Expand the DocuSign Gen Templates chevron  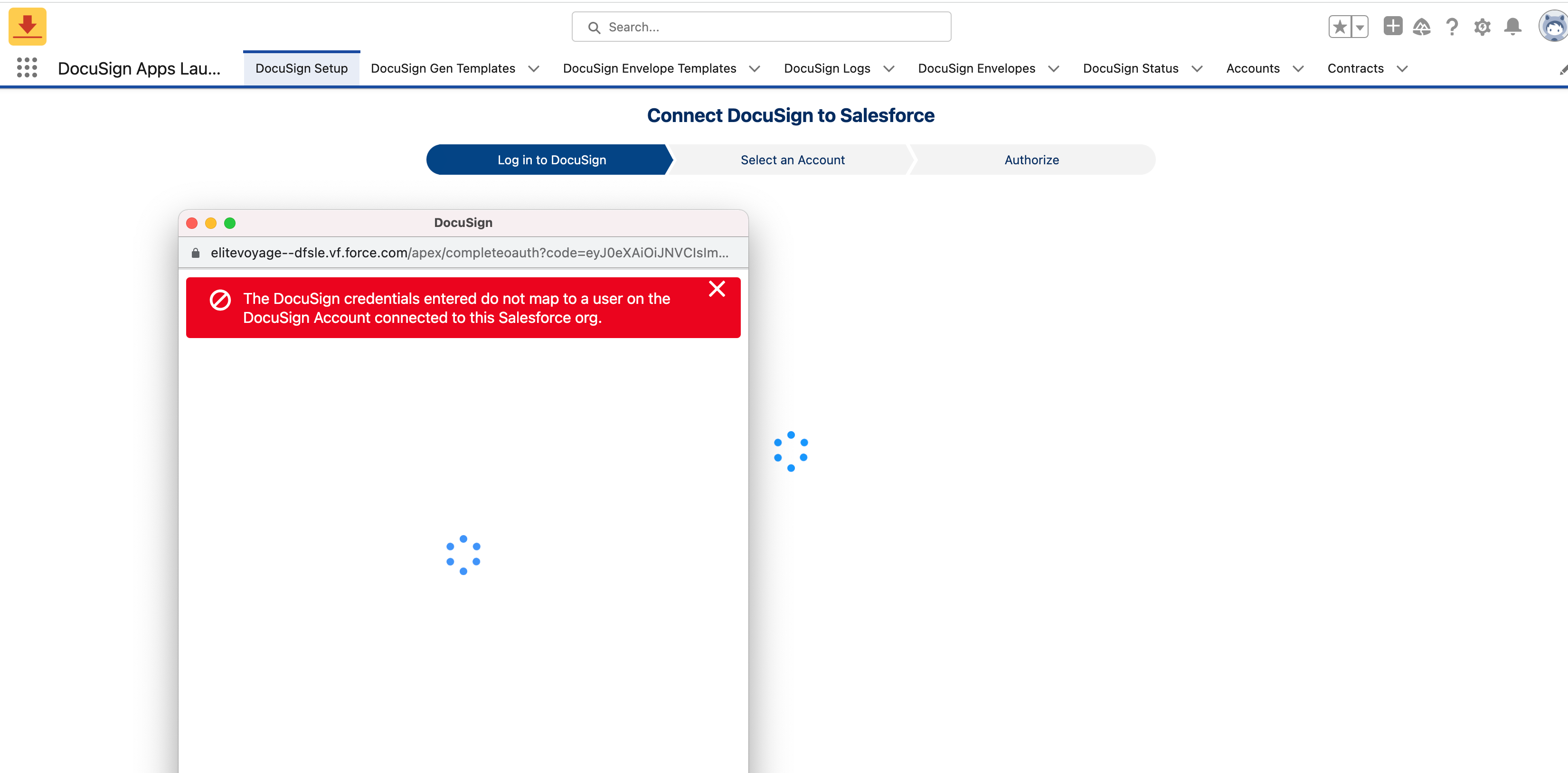(534, 69)
